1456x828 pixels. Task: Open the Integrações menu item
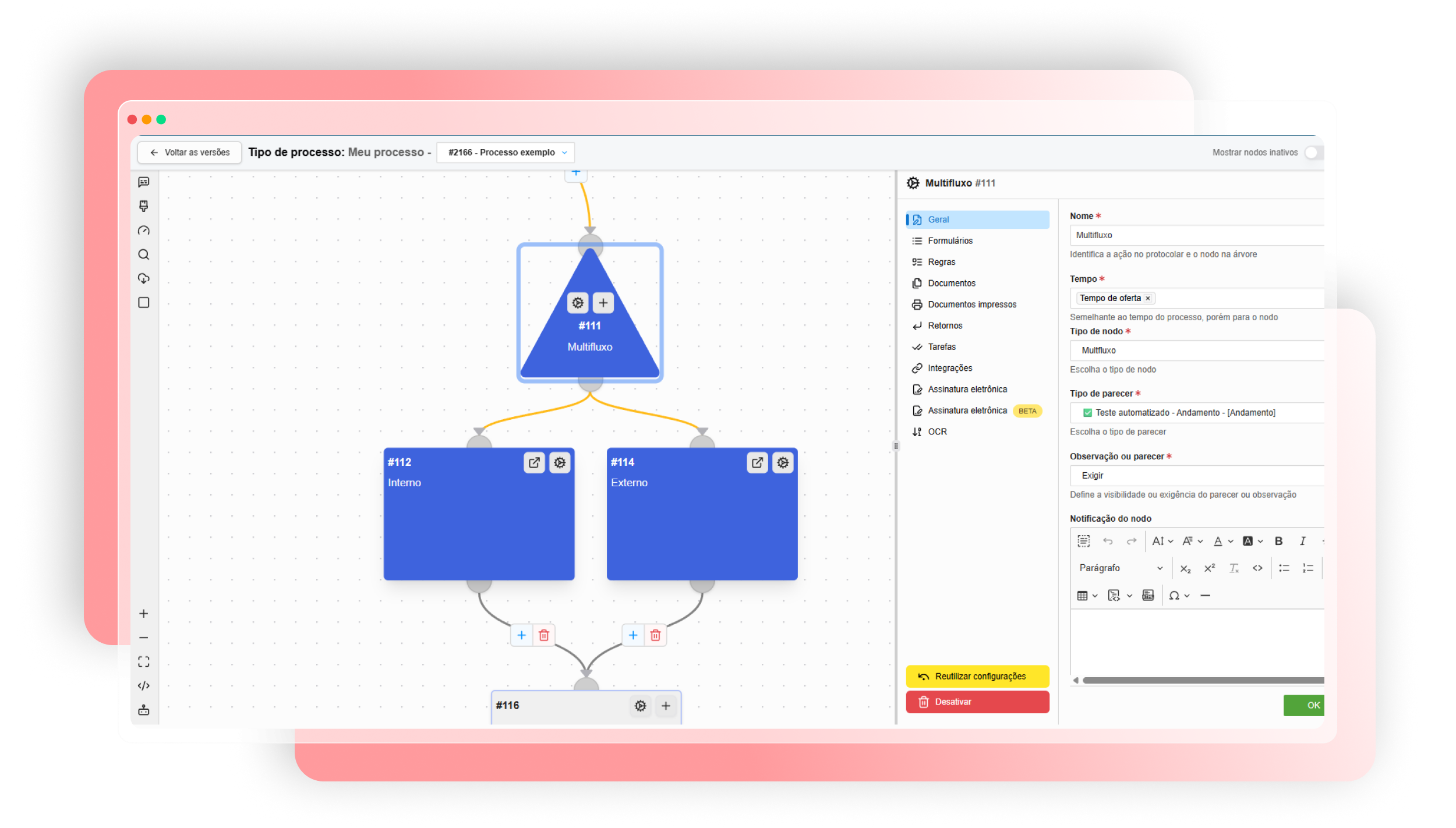point(949,368)
